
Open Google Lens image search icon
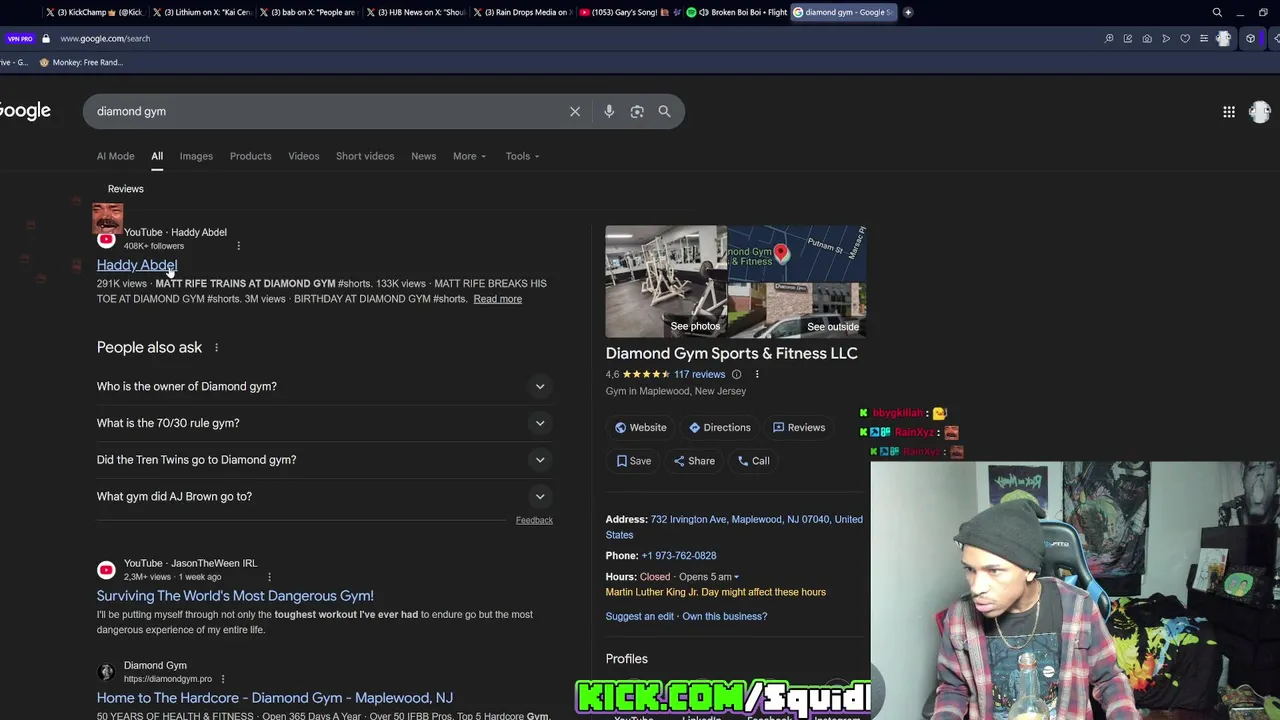pyautogui.click(x=637, y=111)
